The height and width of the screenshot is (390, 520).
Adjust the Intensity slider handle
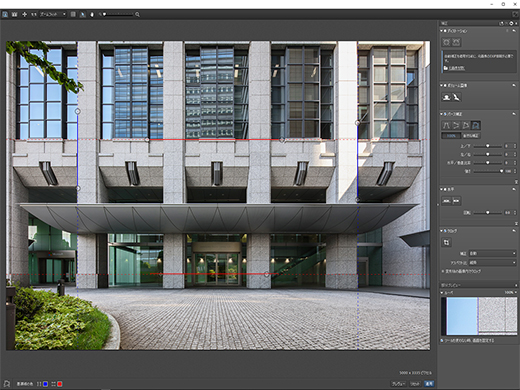point(501,171)
